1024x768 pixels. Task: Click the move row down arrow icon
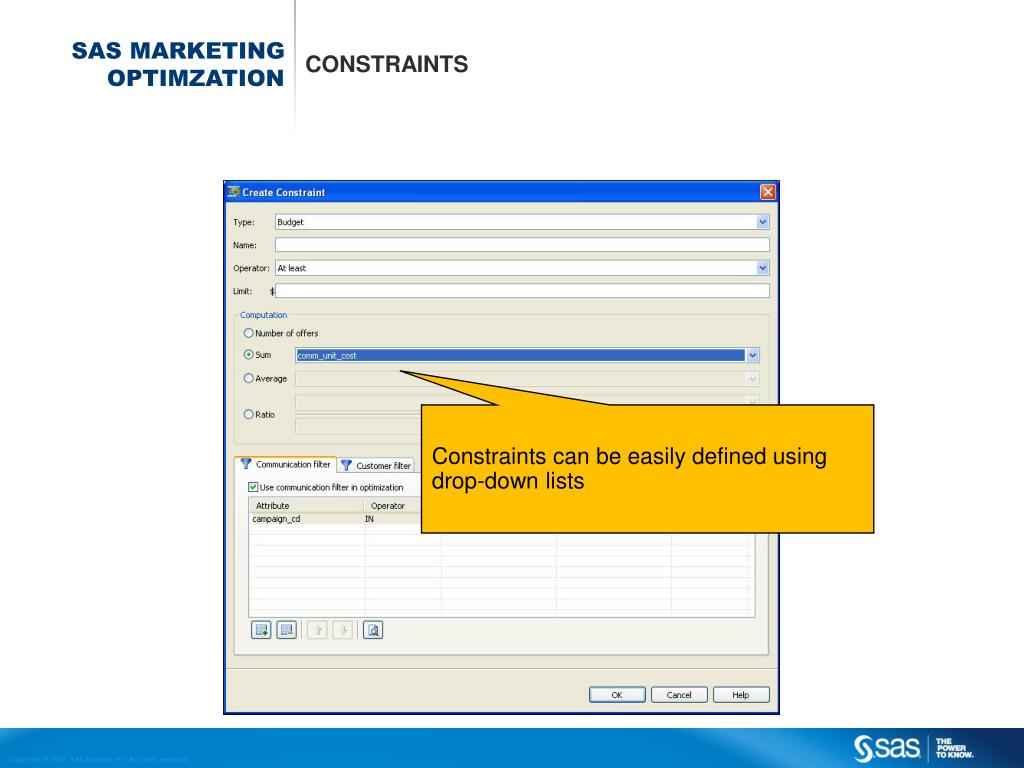tap(343, 630)
